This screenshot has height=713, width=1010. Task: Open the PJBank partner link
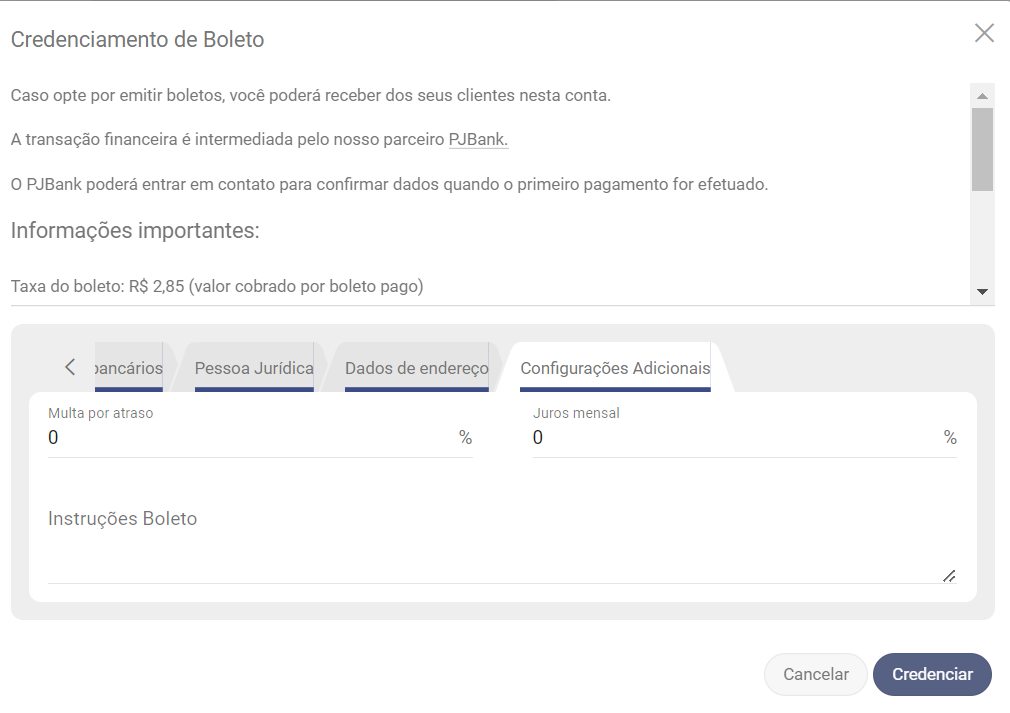pos(478,140)
